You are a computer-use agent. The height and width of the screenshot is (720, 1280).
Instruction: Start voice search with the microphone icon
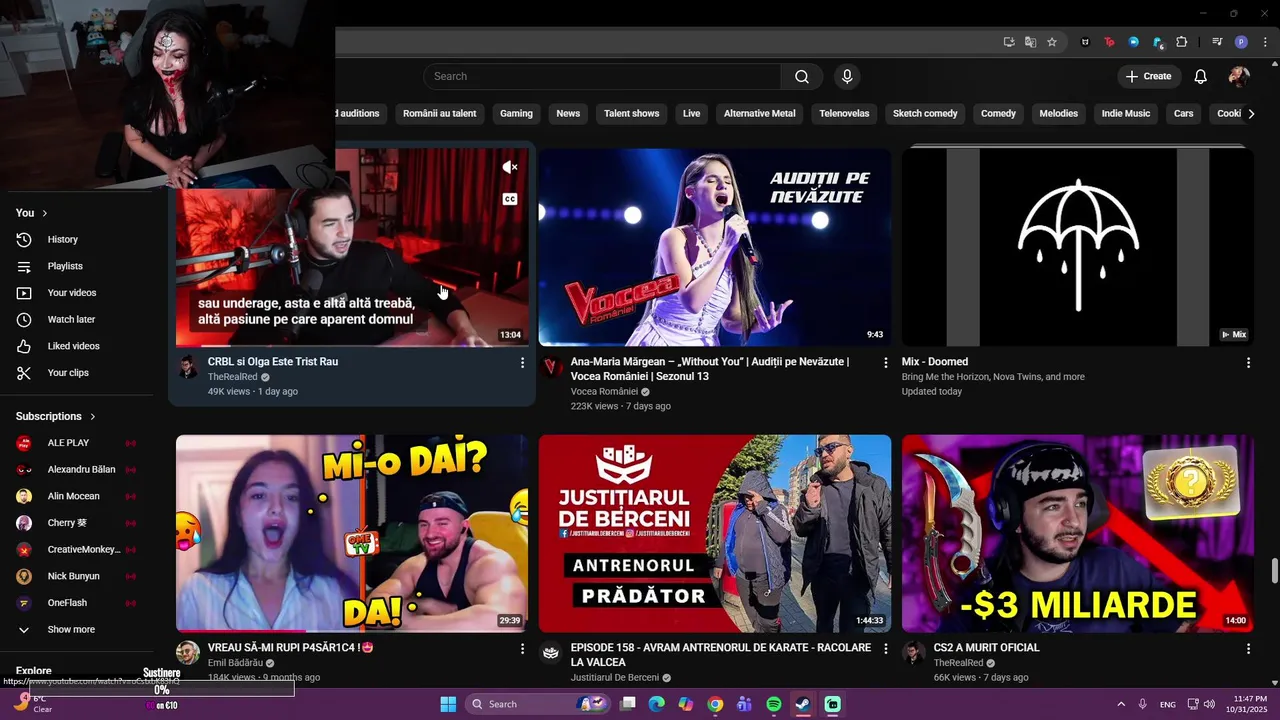click(847, 77)
